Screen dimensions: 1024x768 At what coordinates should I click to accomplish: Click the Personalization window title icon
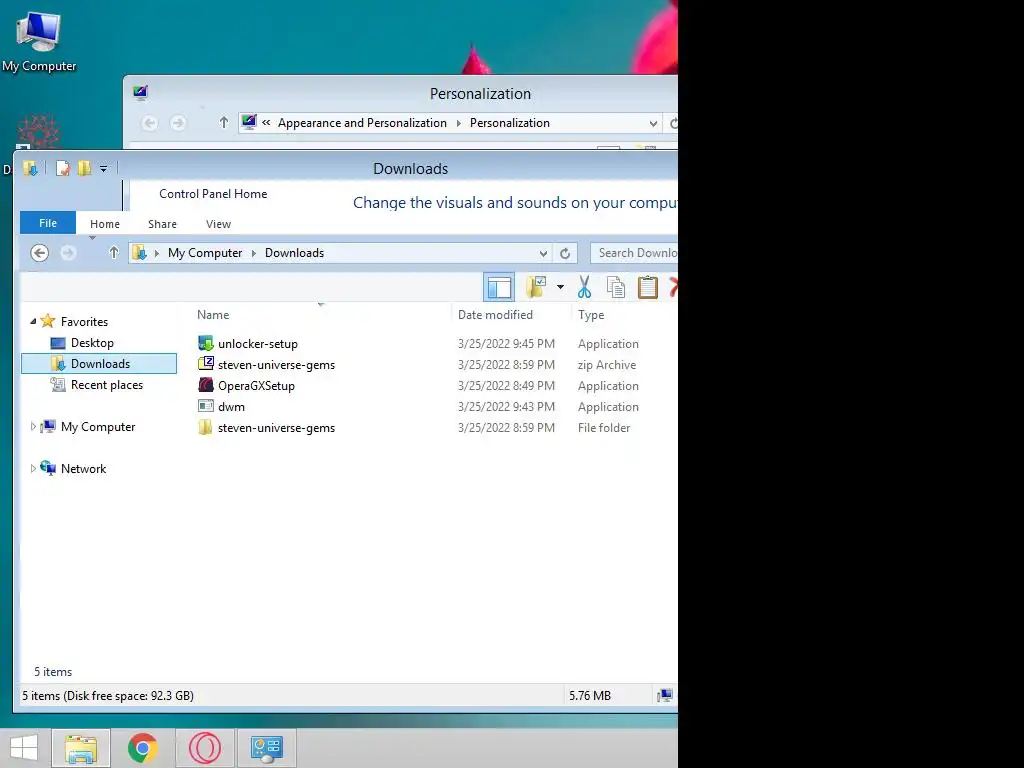point(140,93)
